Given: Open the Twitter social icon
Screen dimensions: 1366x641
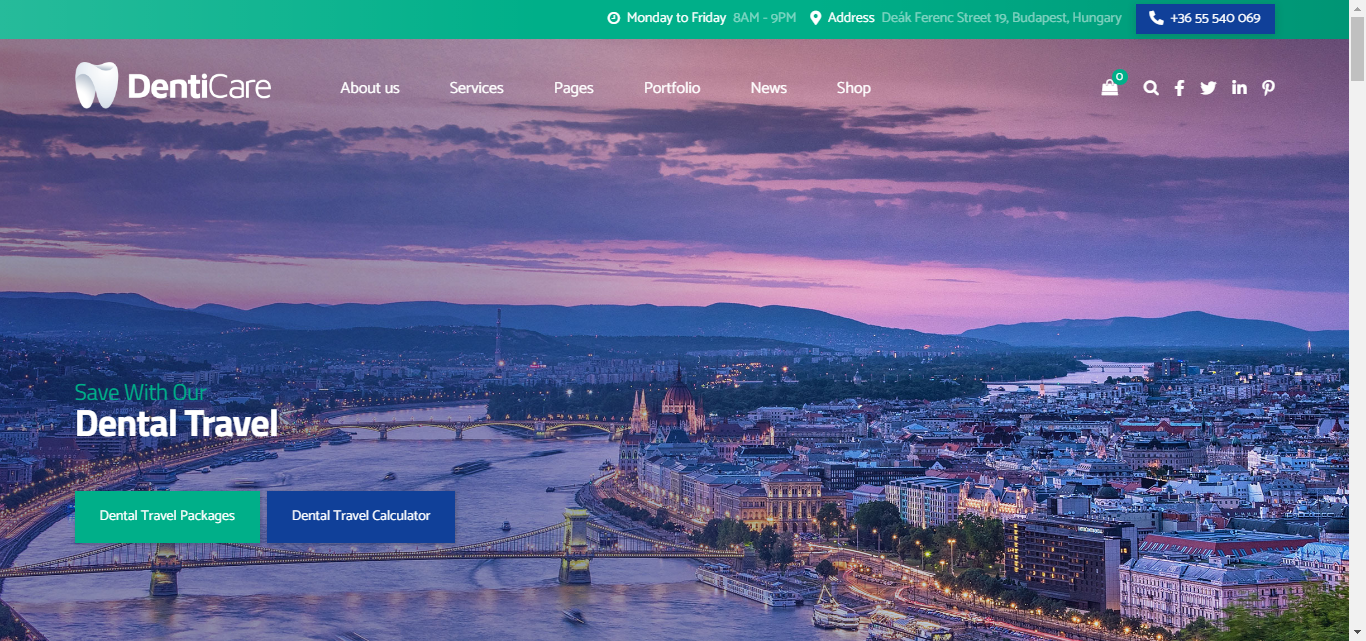Looking at the screenshot, I should [x=1208, y=88].
